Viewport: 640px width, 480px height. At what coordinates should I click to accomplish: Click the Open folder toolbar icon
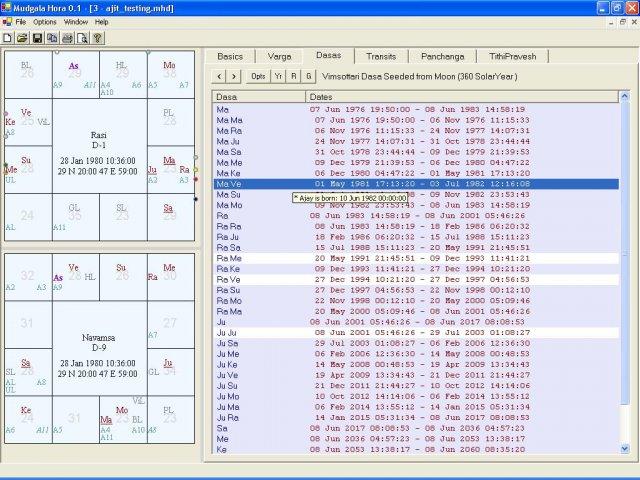click(22, 38)
